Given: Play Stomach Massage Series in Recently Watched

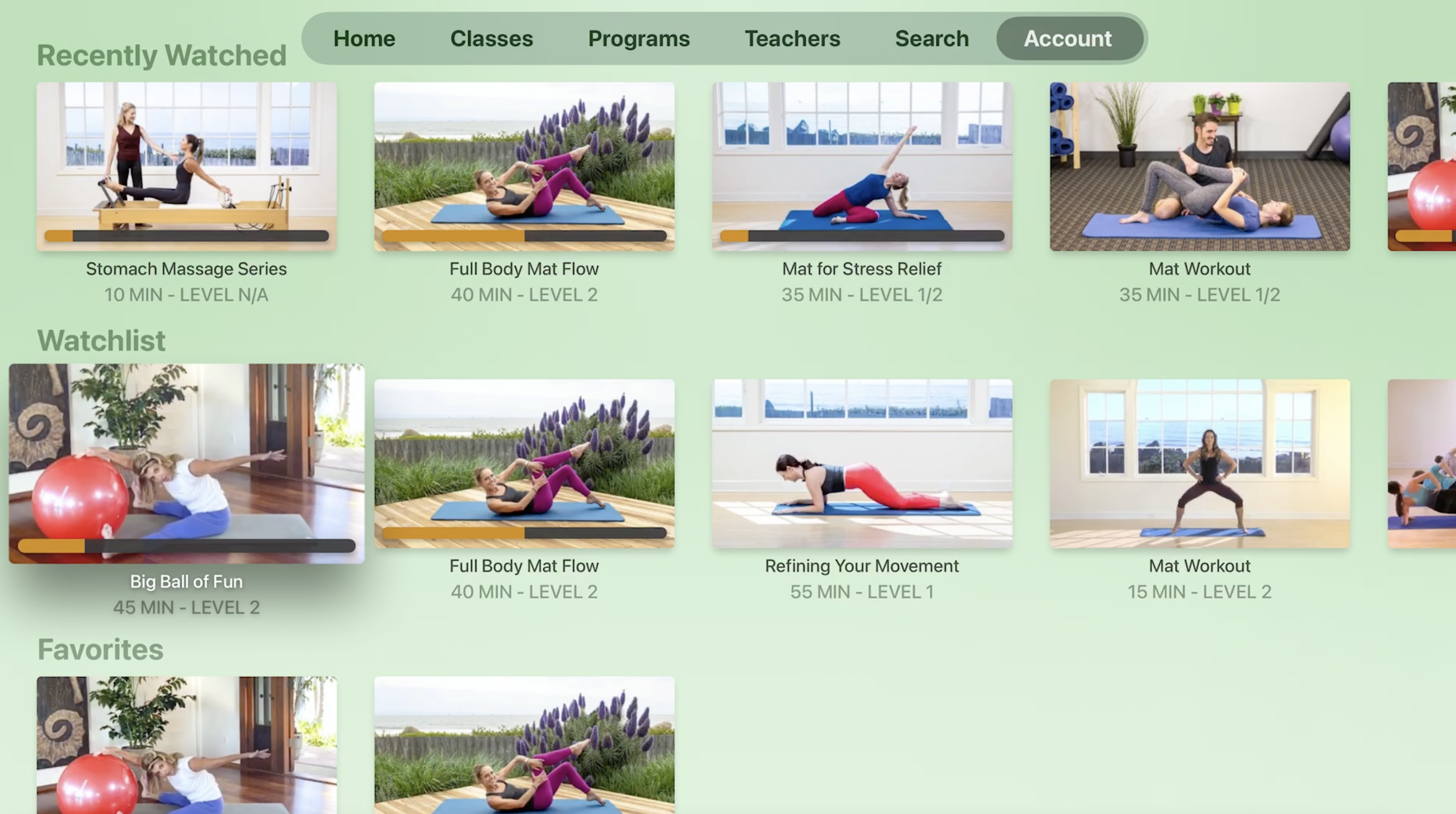Looking at the screenshot, I should pos(186,166).
